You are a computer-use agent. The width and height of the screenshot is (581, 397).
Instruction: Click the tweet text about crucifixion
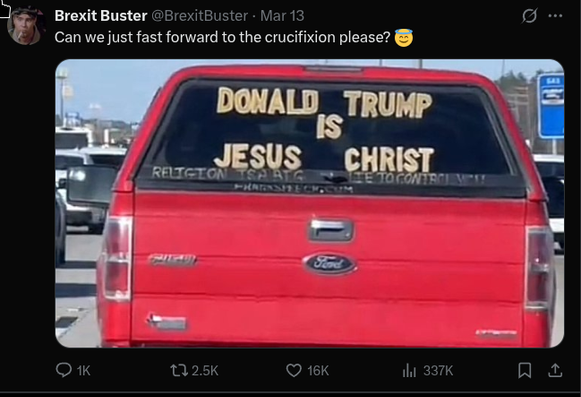tap(222, 37)
